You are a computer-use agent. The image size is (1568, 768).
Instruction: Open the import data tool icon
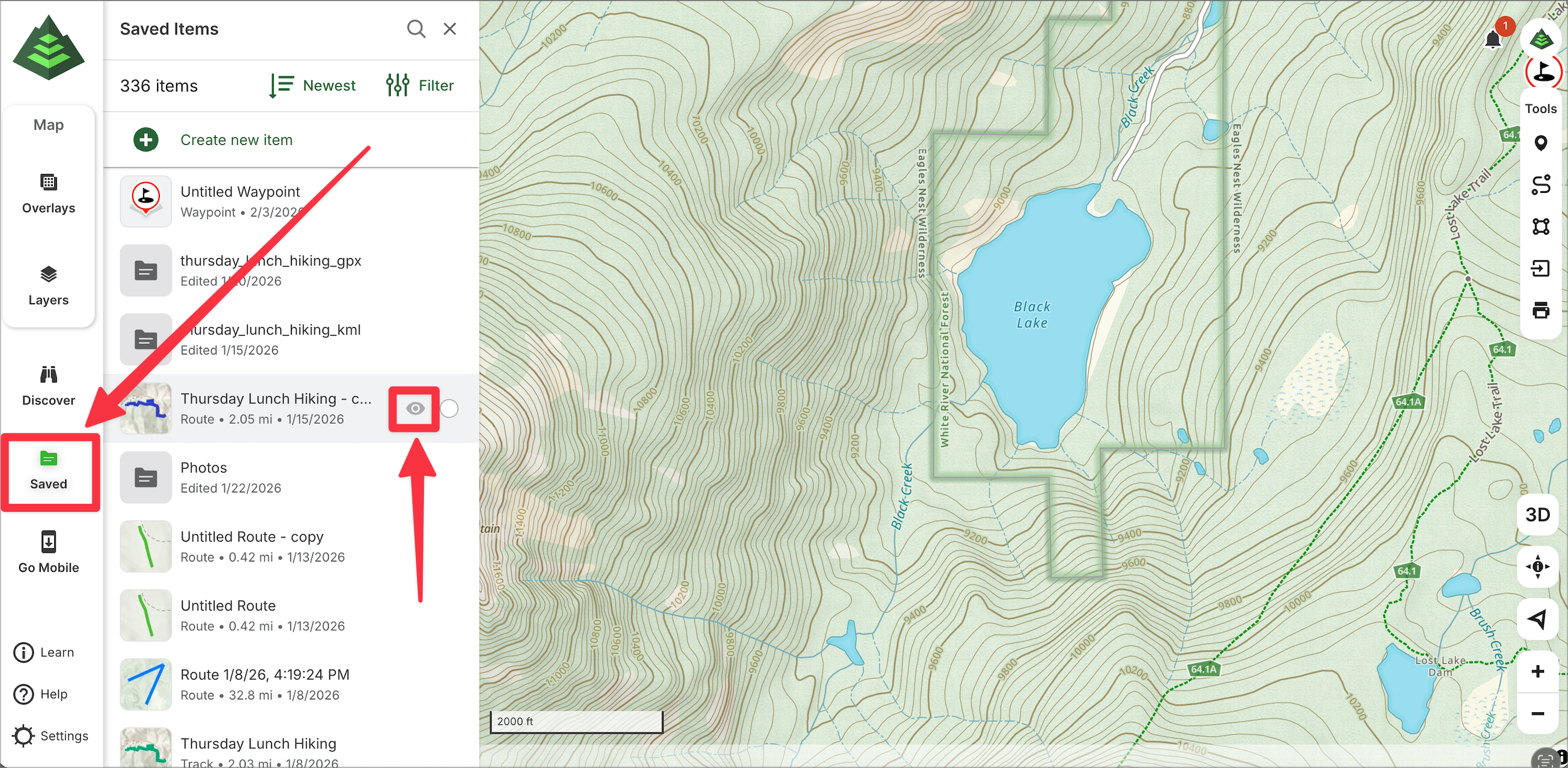(1540, 268)
